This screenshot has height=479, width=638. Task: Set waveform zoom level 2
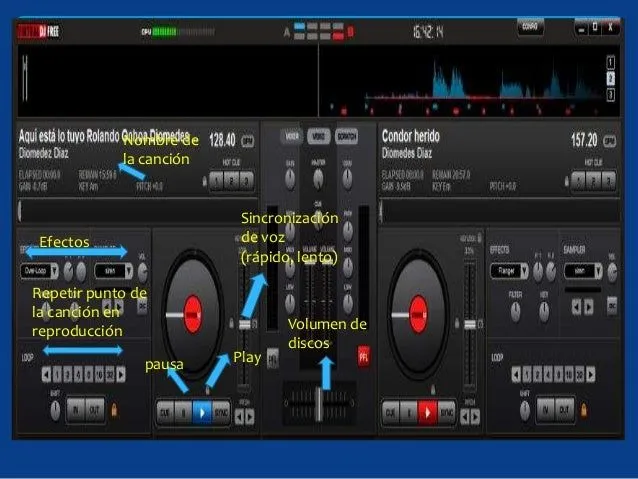tap(611, 79)
